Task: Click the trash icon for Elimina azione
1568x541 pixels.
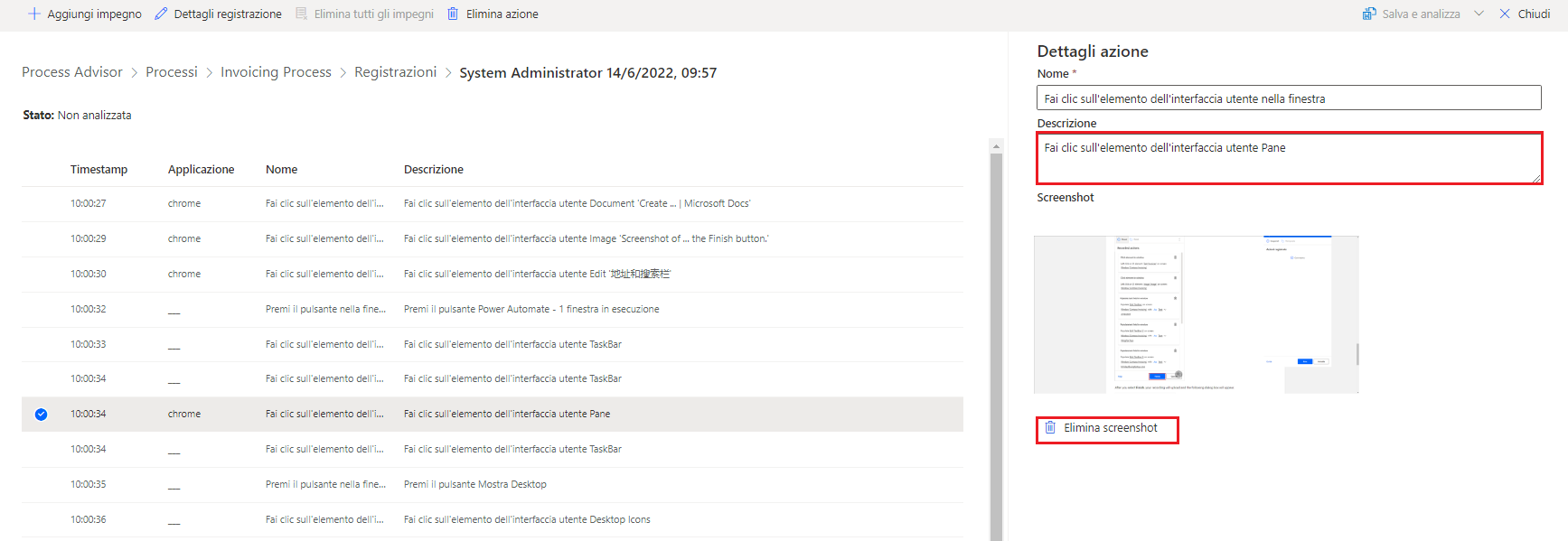Action: [453, 14]
